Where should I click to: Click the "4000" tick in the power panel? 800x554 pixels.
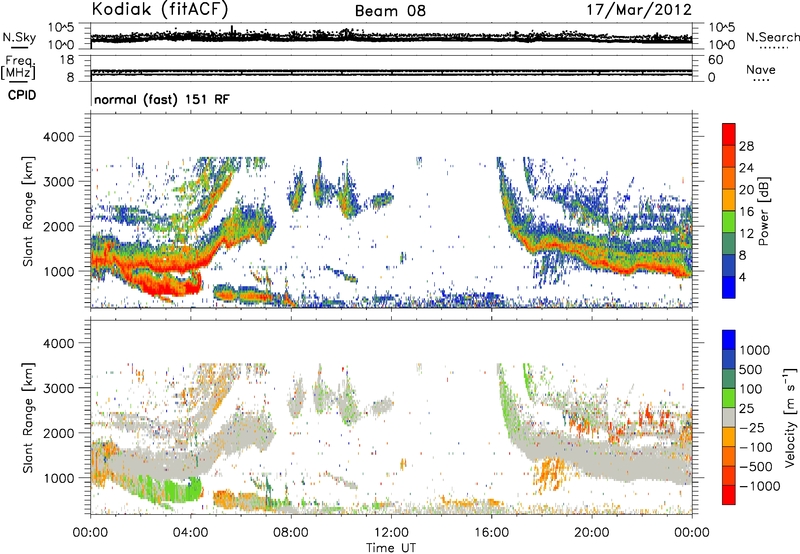coord(58,137)
